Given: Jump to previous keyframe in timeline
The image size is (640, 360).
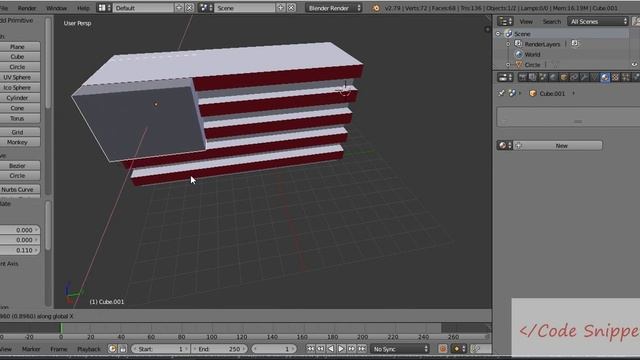Looking at the screenshot, I should coord(320,349).
